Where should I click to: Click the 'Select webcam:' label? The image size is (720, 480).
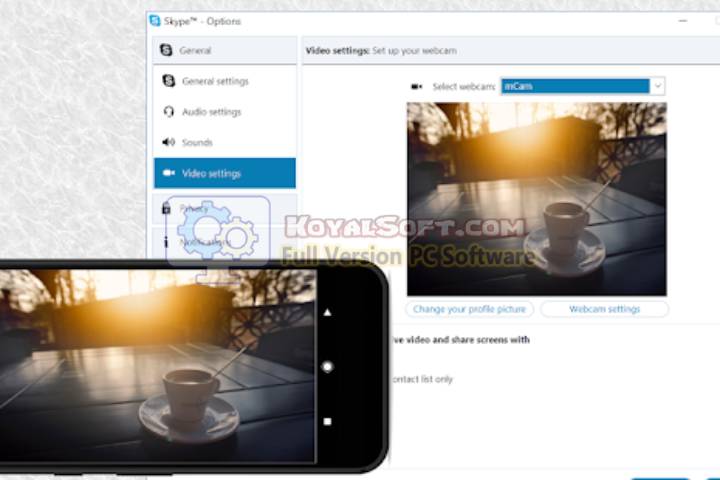point(464,86)
